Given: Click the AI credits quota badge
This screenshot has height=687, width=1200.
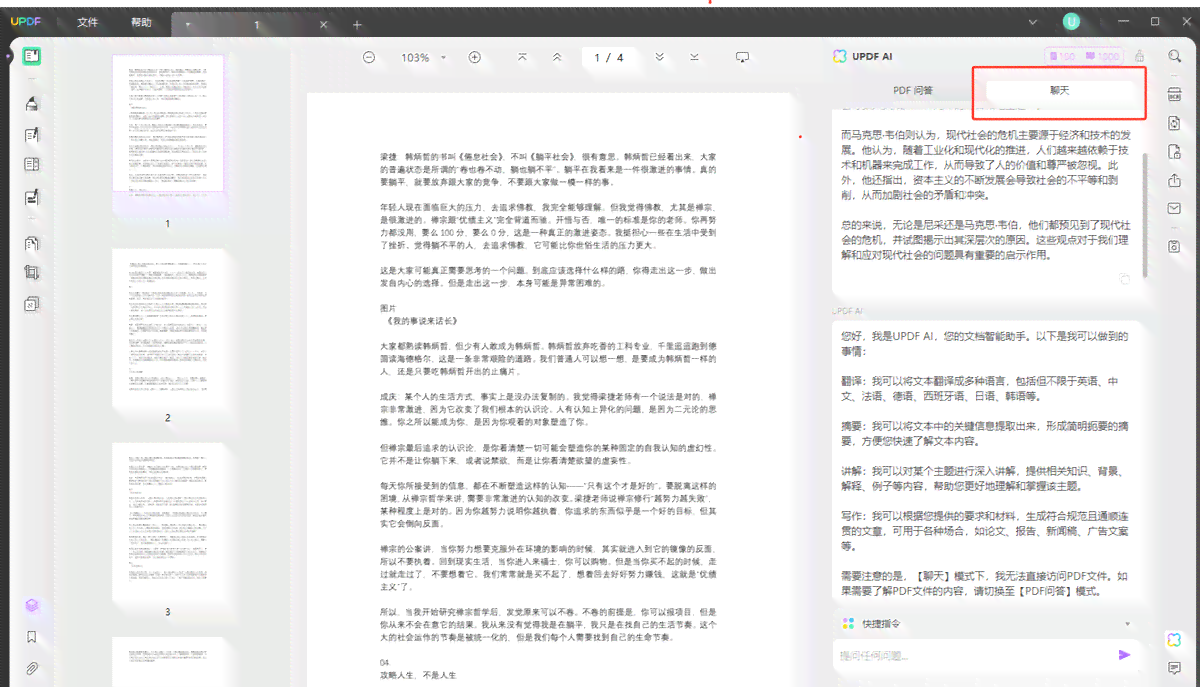Looking at the screenshot, I should 1084,57.
